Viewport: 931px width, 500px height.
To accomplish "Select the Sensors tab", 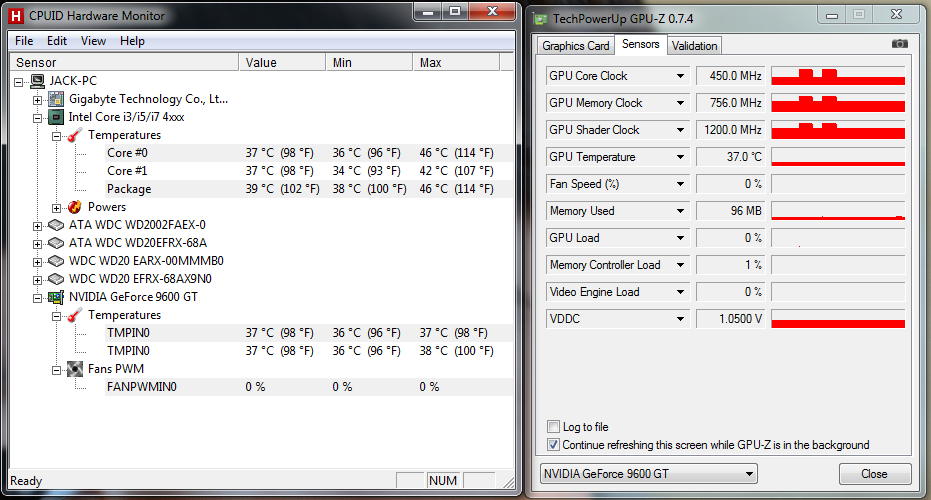I will tap(640, 44).
